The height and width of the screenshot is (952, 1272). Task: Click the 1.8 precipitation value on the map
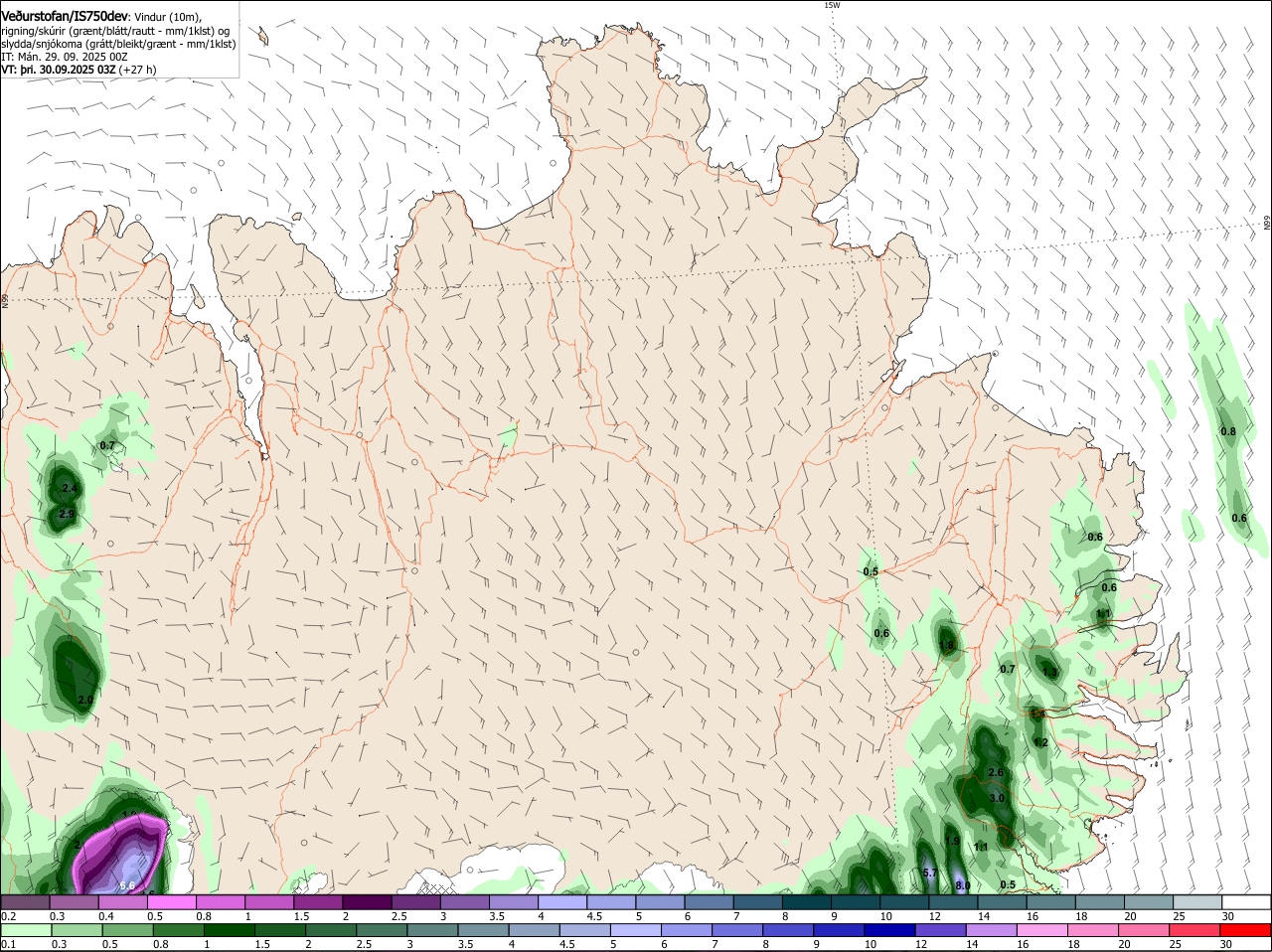pyautogui.click(x=947, y=646)
